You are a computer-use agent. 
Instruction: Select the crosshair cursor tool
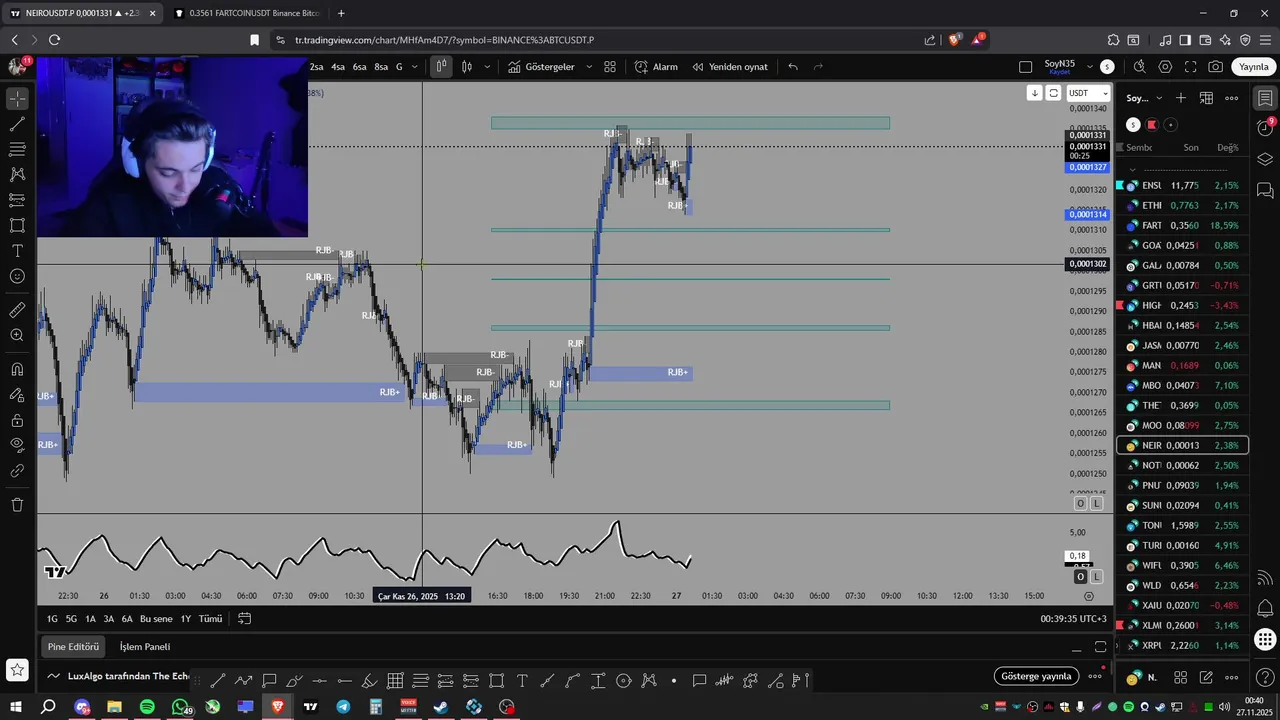click(x=17, y=99)
